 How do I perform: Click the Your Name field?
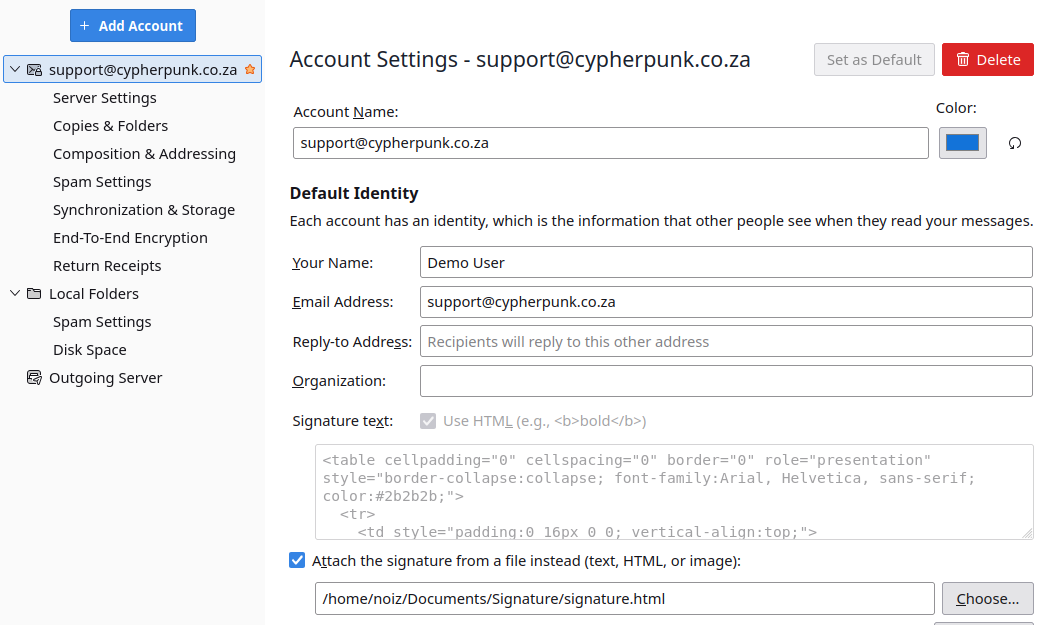pos(726,262)
